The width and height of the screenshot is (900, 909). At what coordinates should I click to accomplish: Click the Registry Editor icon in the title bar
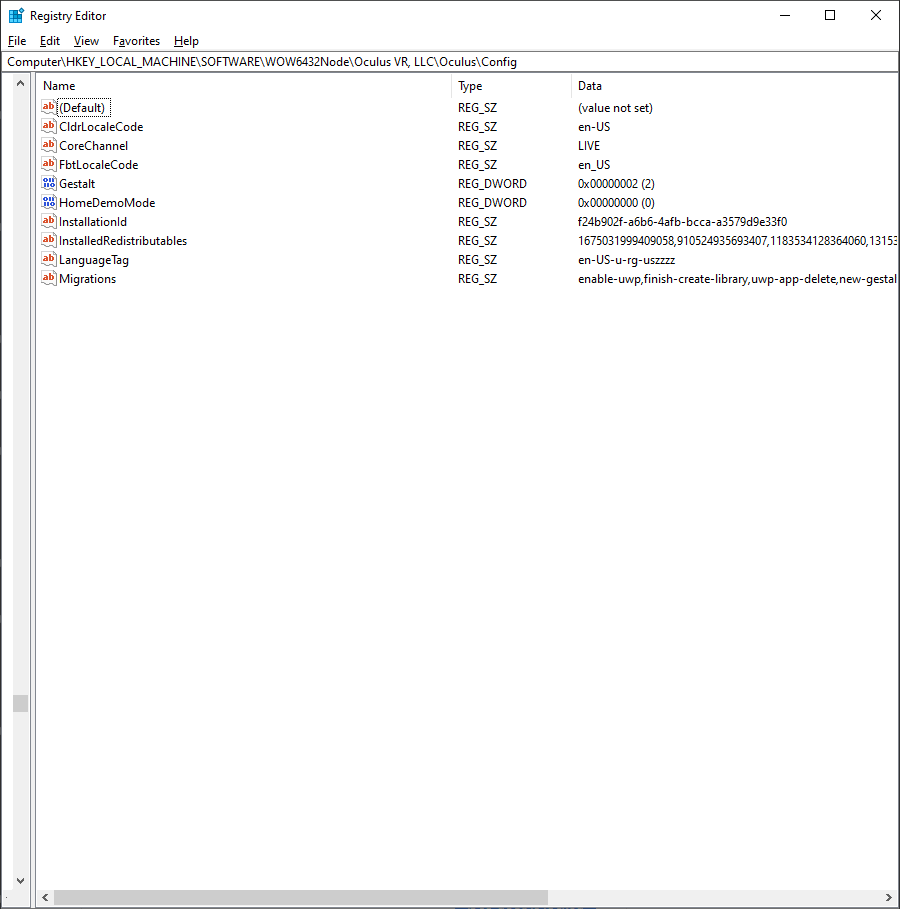pyautogui.click(x=15, y=15)
